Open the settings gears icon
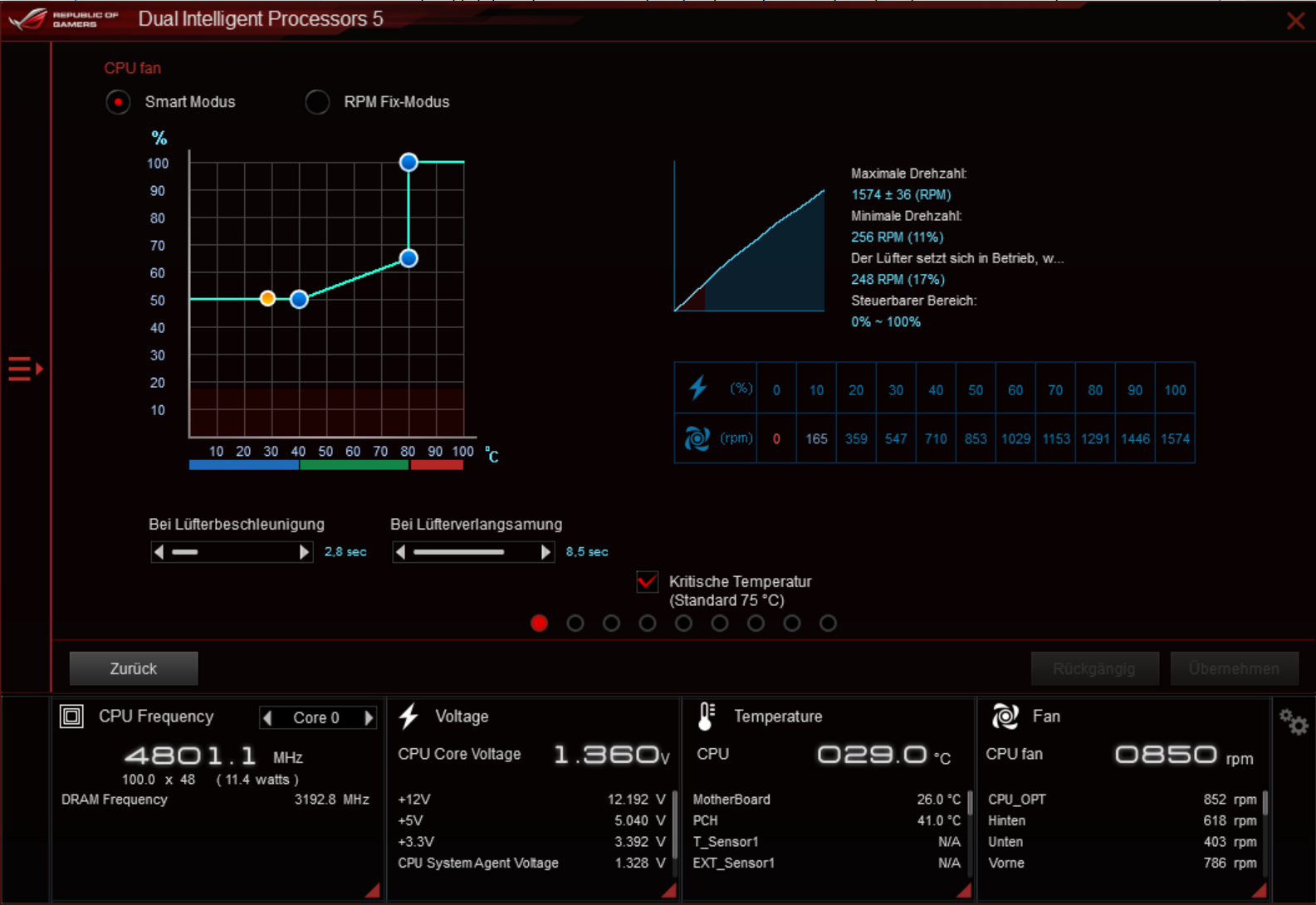 tap(1294, 722)
